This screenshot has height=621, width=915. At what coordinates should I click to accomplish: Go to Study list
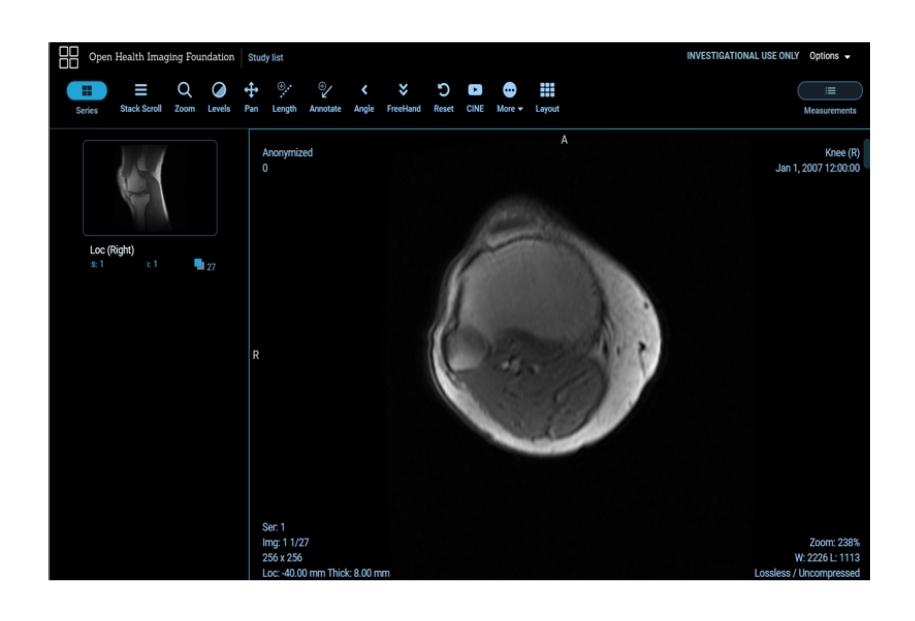(266, 57)
